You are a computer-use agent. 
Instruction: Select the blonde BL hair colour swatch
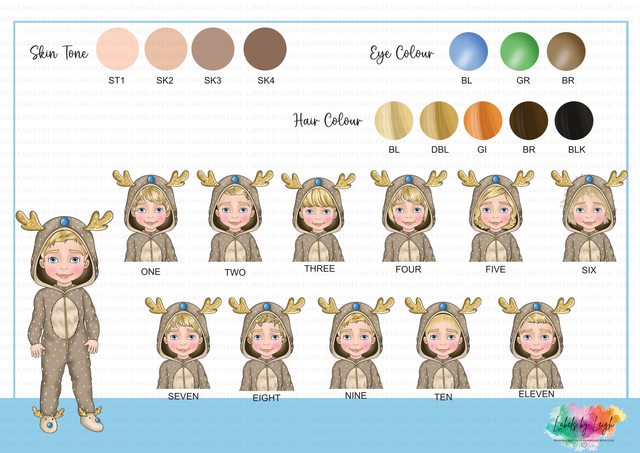coord(393,121)
